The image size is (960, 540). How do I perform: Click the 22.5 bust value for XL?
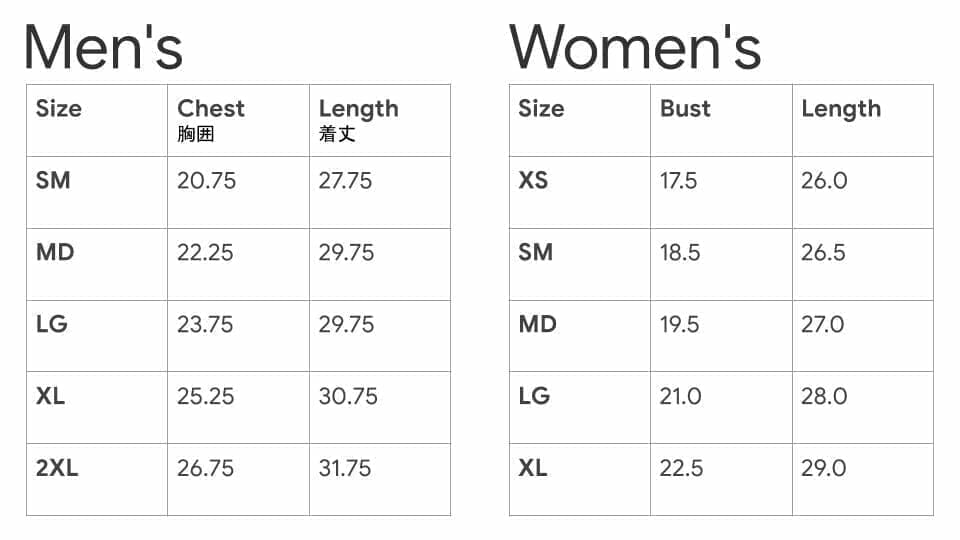681,468
